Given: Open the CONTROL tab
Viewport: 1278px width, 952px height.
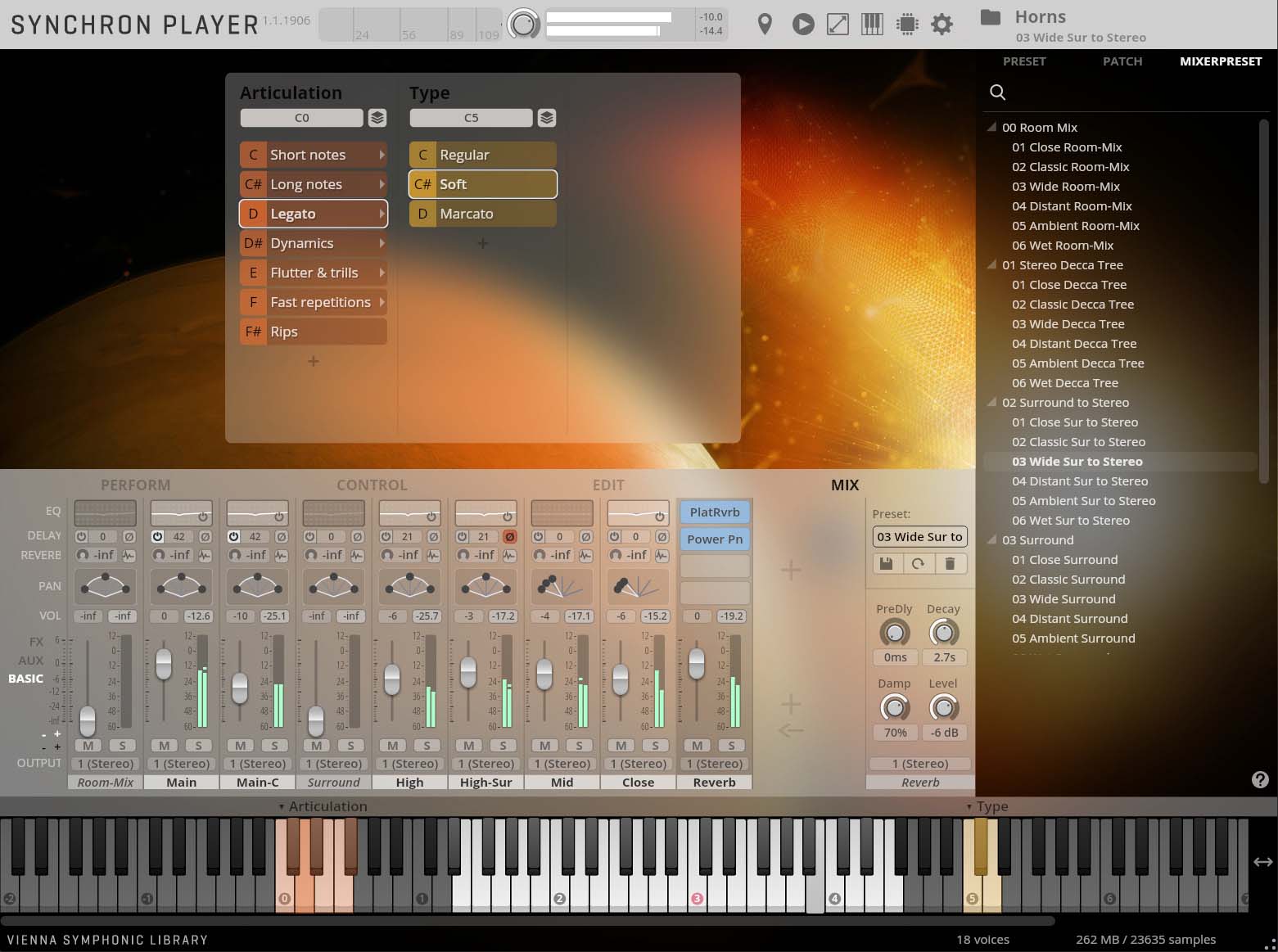Looking at the screenshot, I should coord(372,485).
